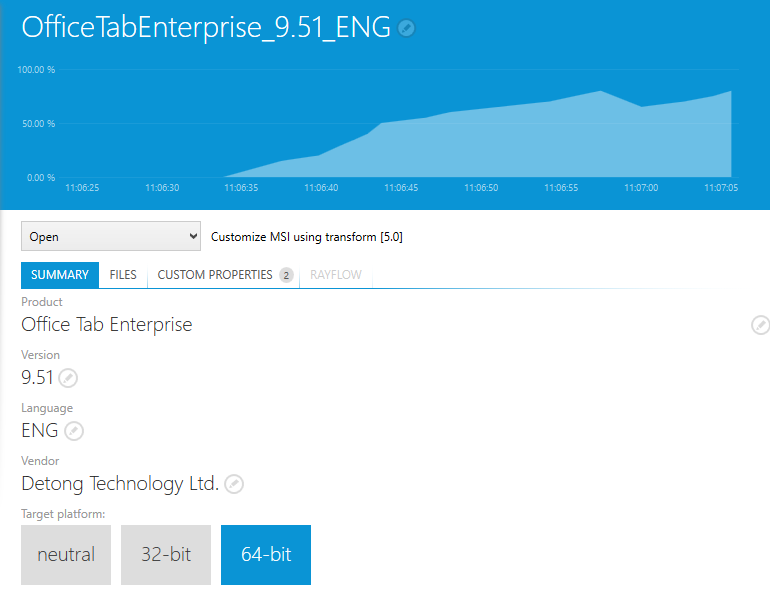Screen dimensions: 770x605
Task: Edit the Vendor using its pencil icon
Action: pos(233,484)
